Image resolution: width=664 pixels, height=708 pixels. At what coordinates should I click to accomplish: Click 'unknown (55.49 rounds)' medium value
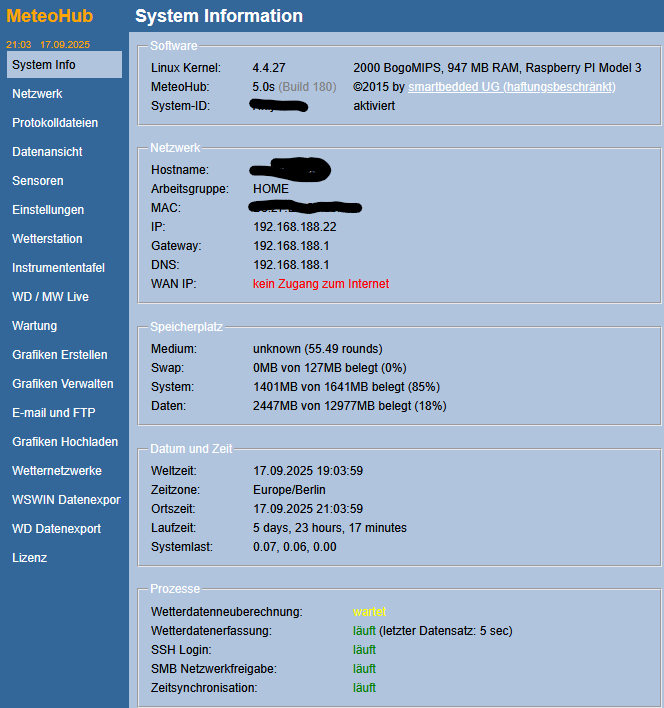[x=318, y=349]
